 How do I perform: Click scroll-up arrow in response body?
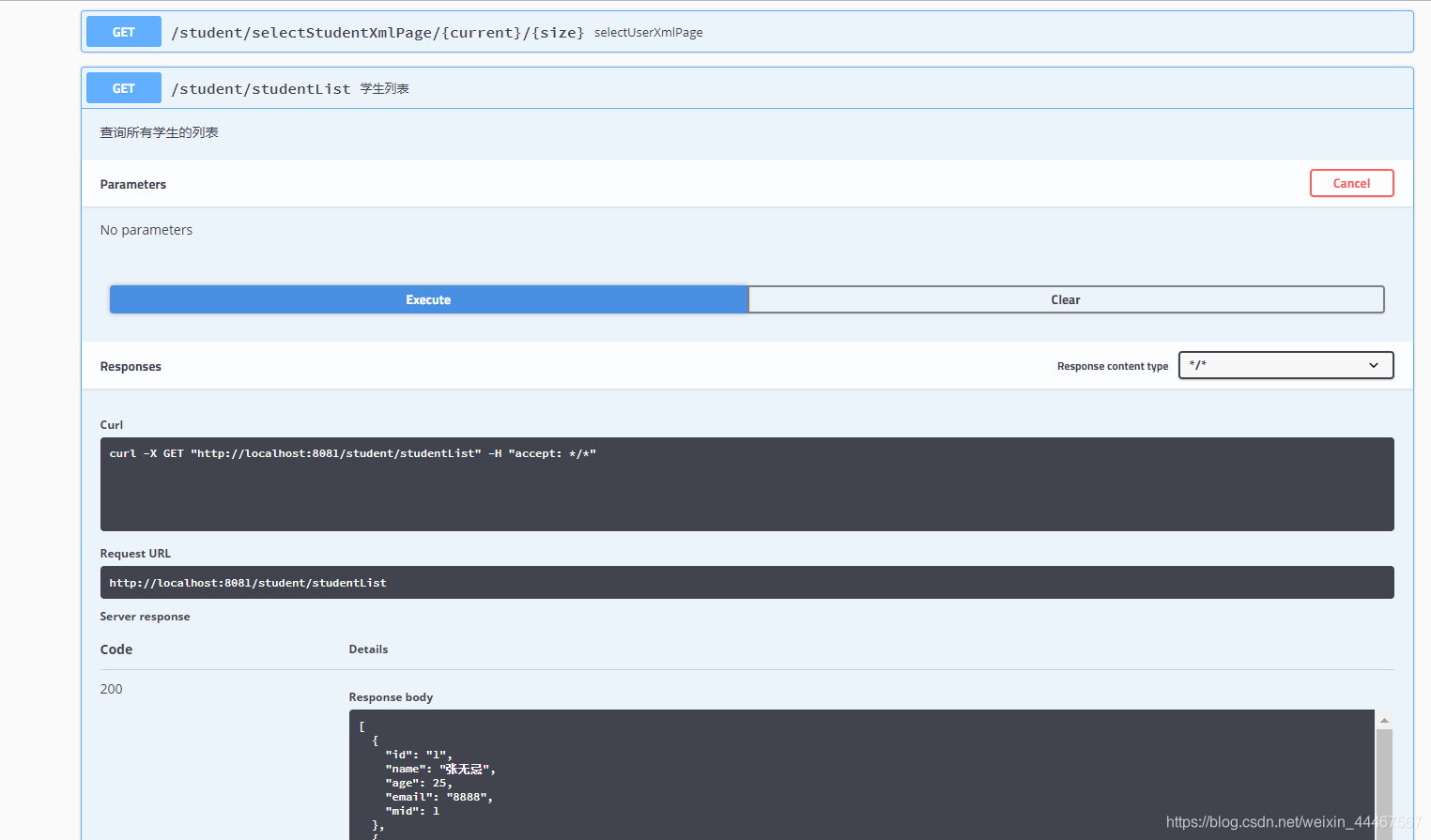(1384, 721)
